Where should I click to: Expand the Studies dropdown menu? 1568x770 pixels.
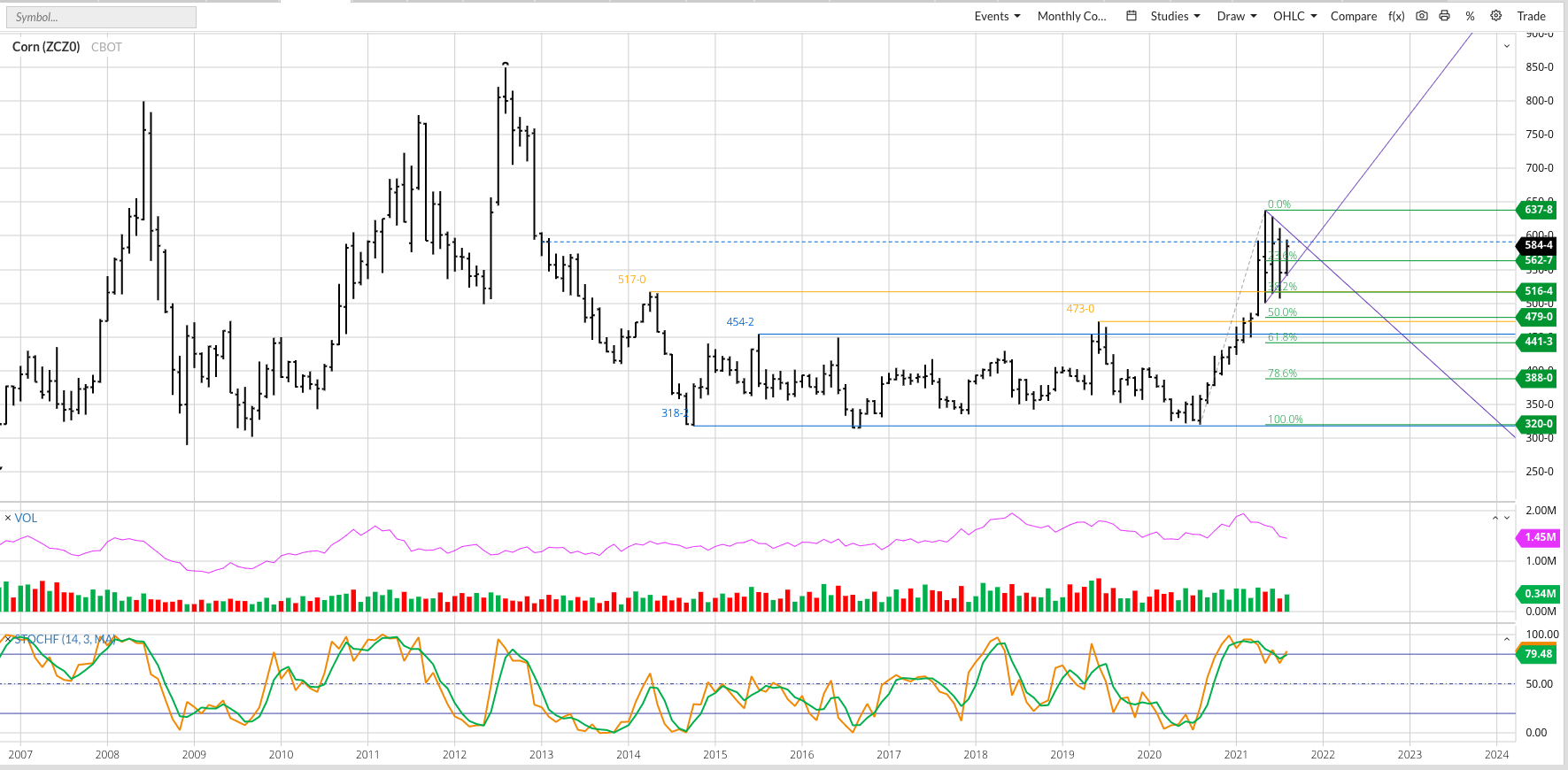click(1175, 16)
